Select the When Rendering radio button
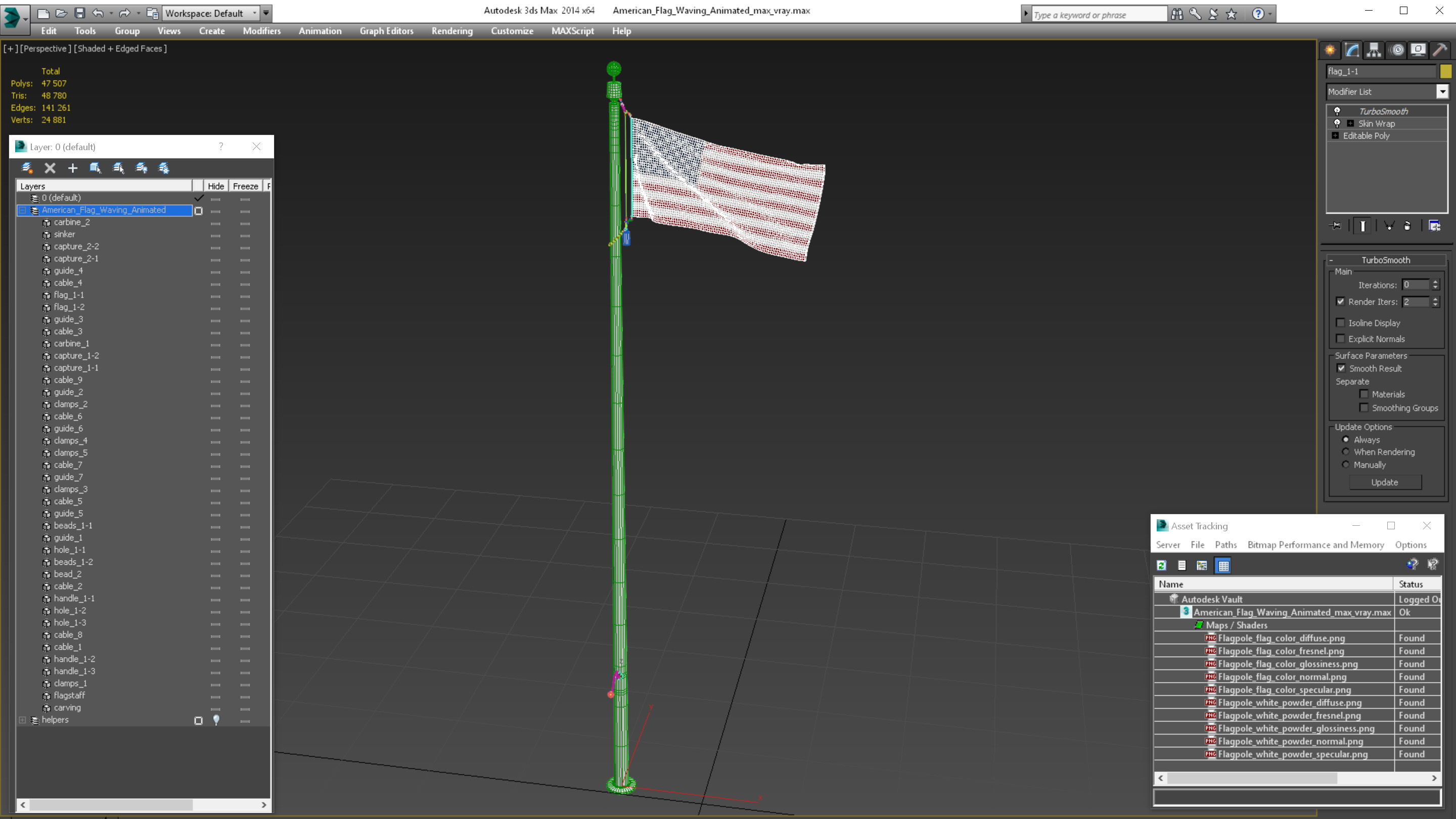Viewport: 1456px width, 819px height. coord(1346,451)
